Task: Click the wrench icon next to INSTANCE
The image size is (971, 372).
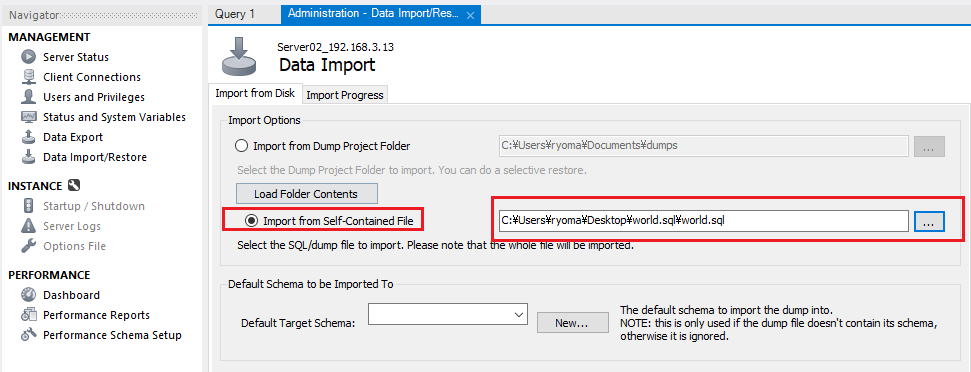Action: [x=74, y=186]
